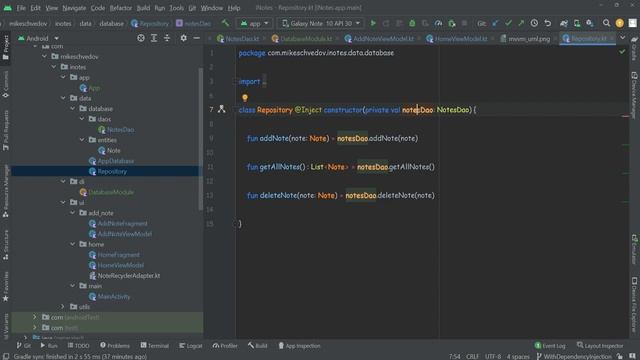Click the Stop button in toolbar
Viewport: 640px width, 360px height.
point(464,23)
